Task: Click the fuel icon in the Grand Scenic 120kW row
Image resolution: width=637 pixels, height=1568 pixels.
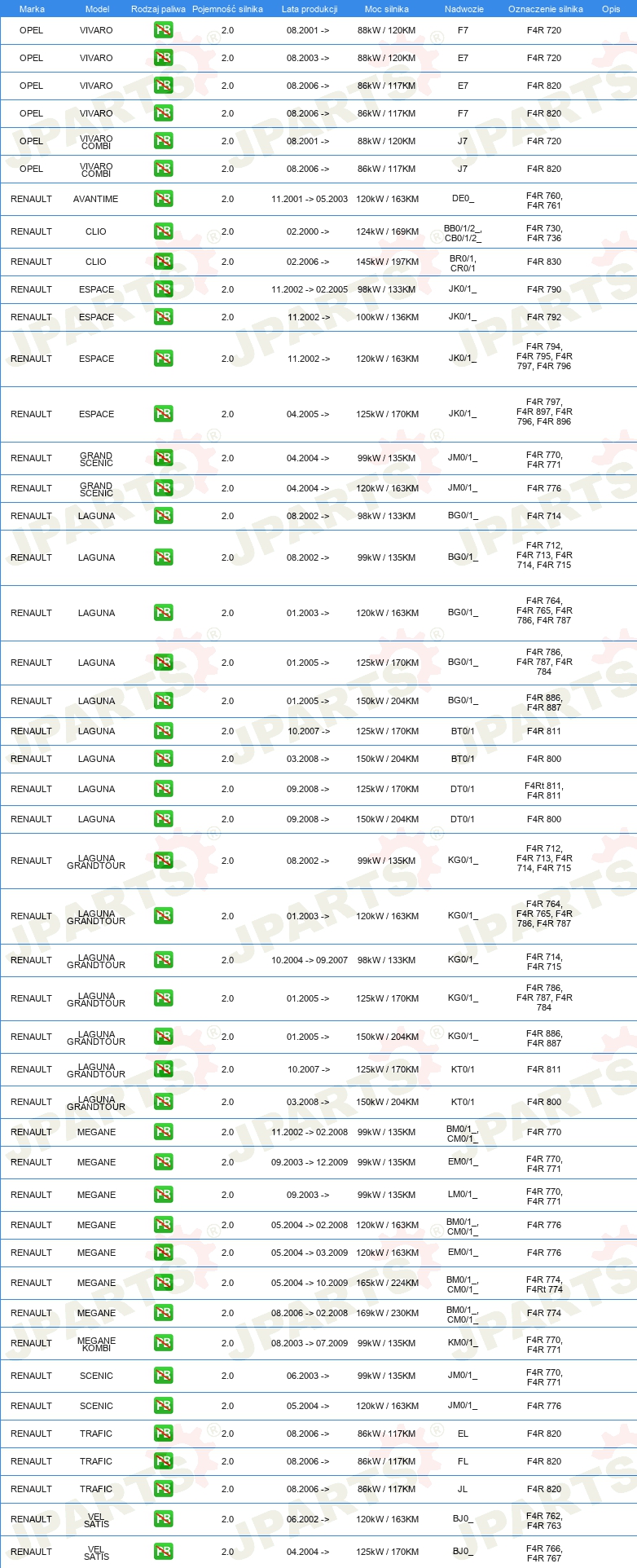Action: pos(164,488)
